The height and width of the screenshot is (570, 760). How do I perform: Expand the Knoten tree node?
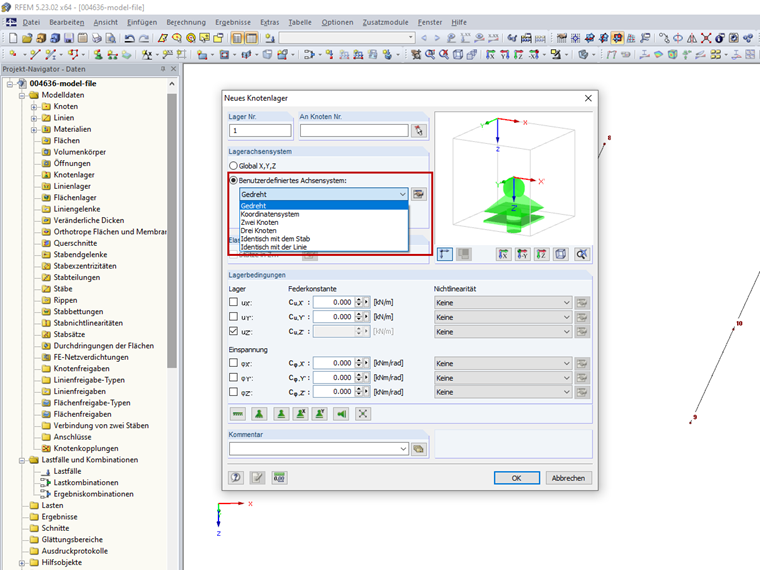34,107
